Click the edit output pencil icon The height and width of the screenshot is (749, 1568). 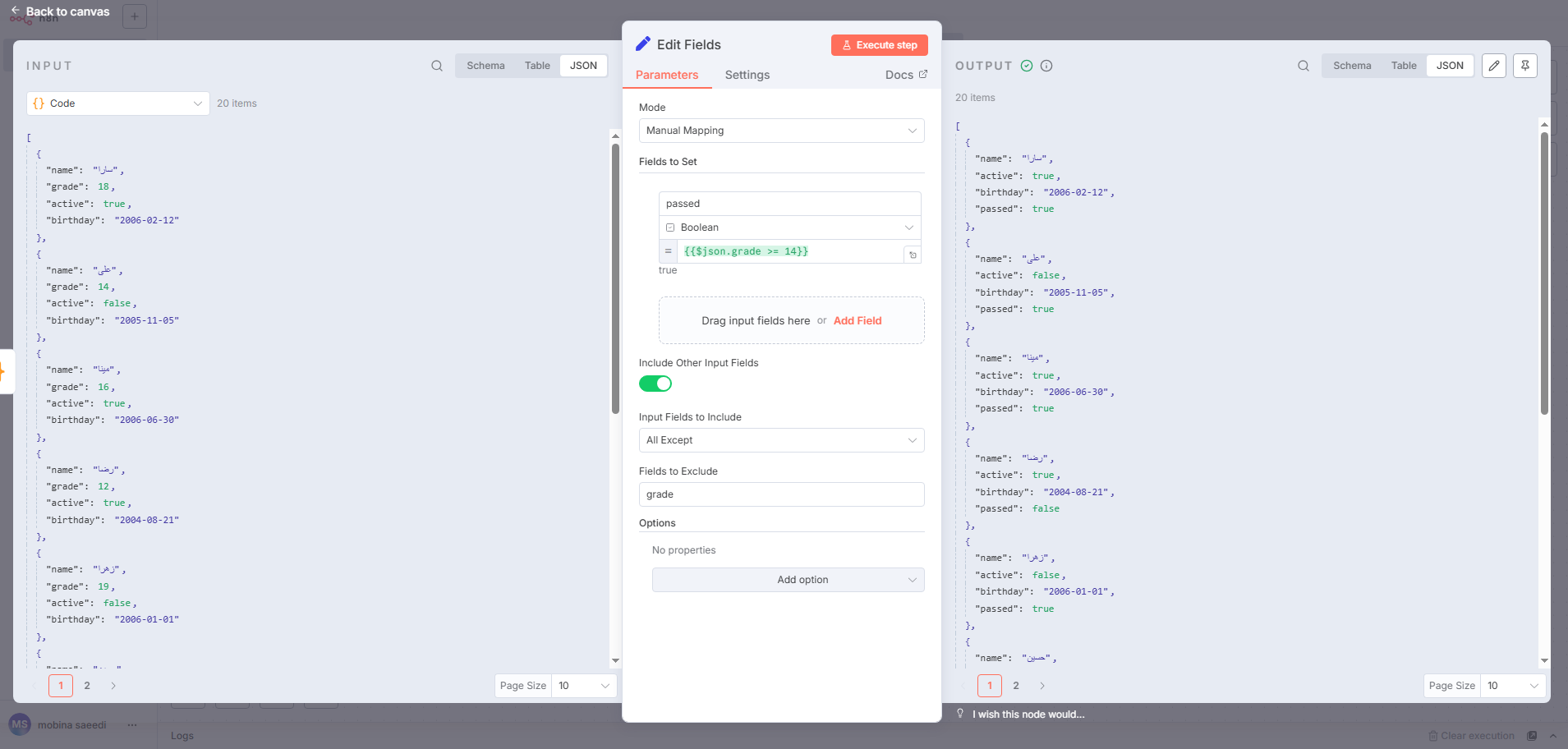(x=1494, y=66)
